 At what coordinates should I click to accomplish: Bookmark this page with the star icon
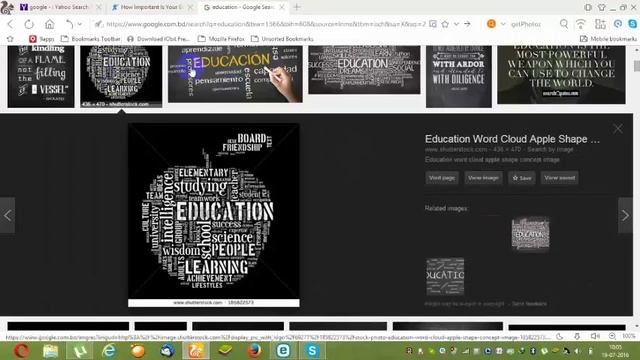pyautogui.click(x=445, y=24)
